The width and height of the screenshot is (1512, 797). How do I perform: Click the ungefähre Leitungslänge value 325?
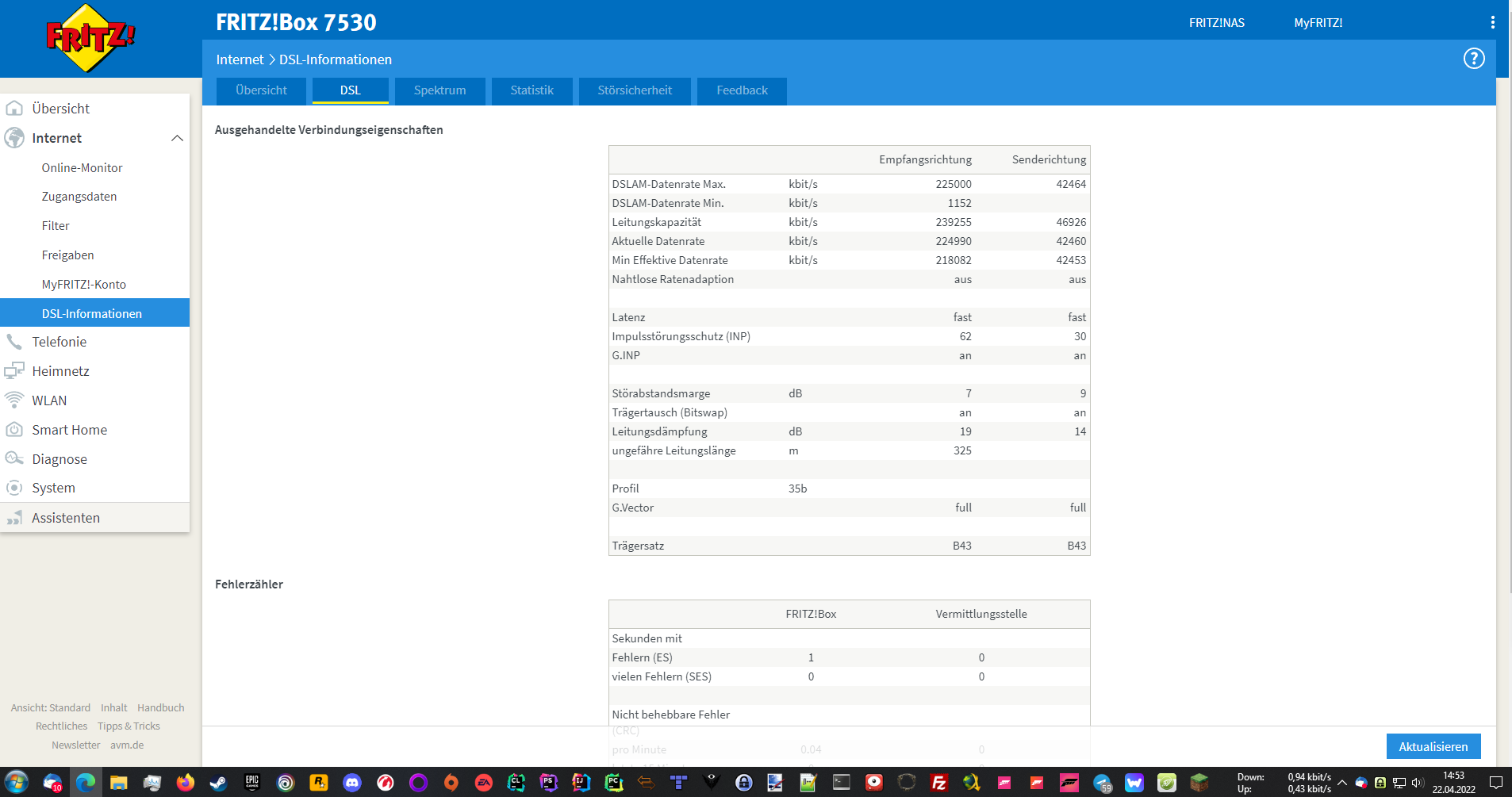tap(962, 450)
